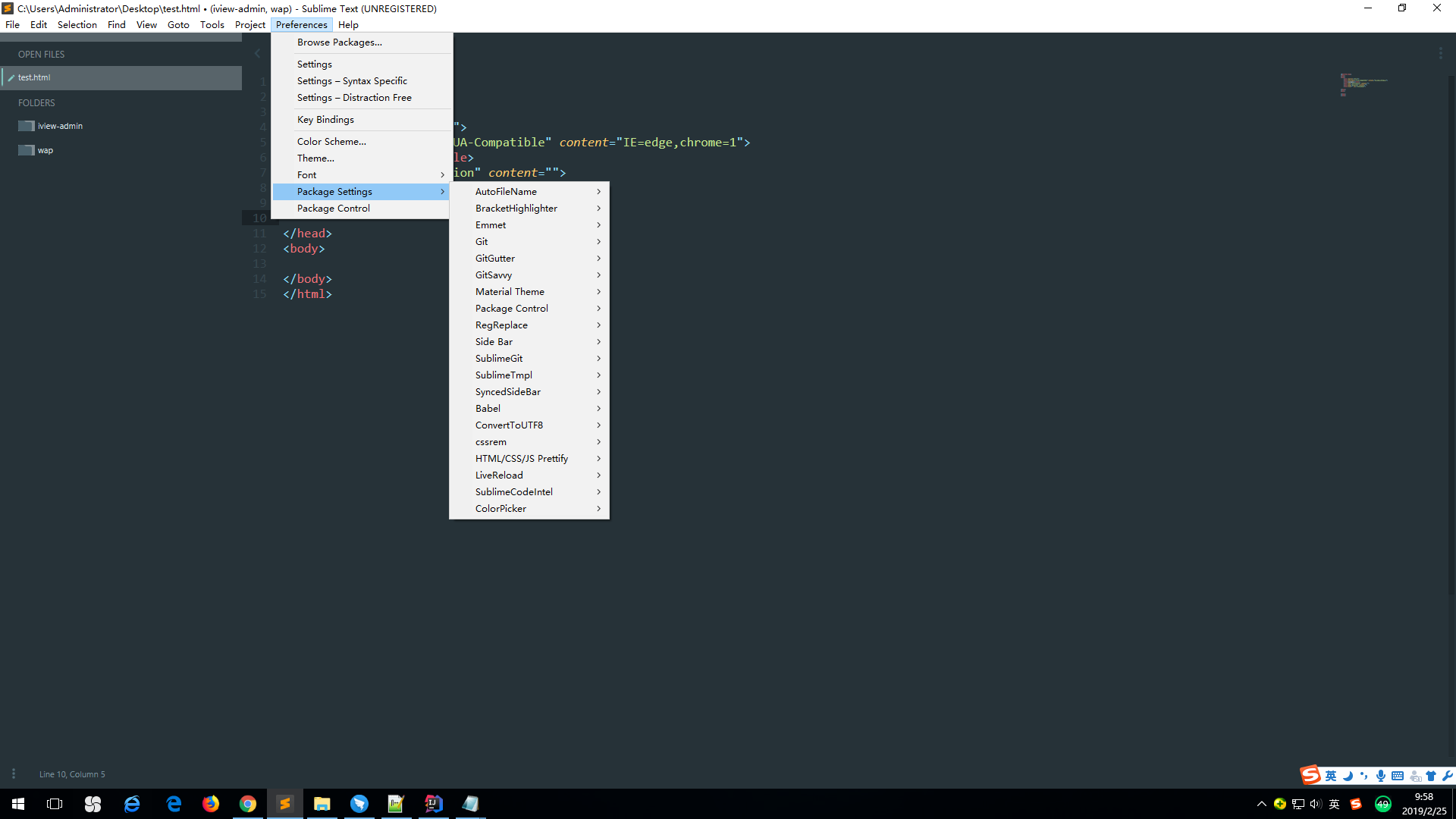Open the Help menu
The height and width of the screenshot is (819, 1456).
[x=348, y=25]
